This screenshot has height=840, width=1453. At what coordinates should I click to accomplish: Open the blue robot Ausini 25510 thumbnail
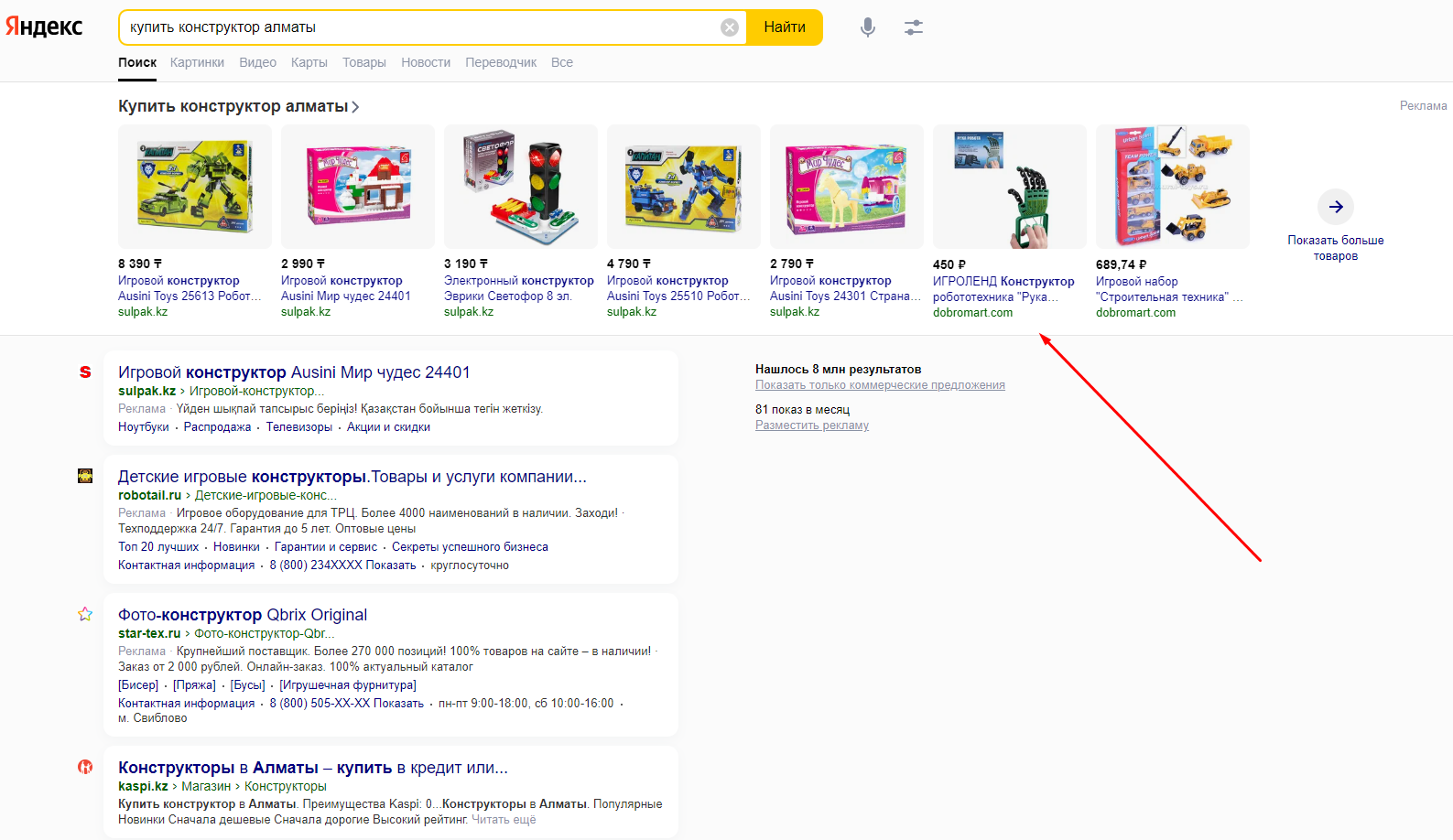click(684, 187)
